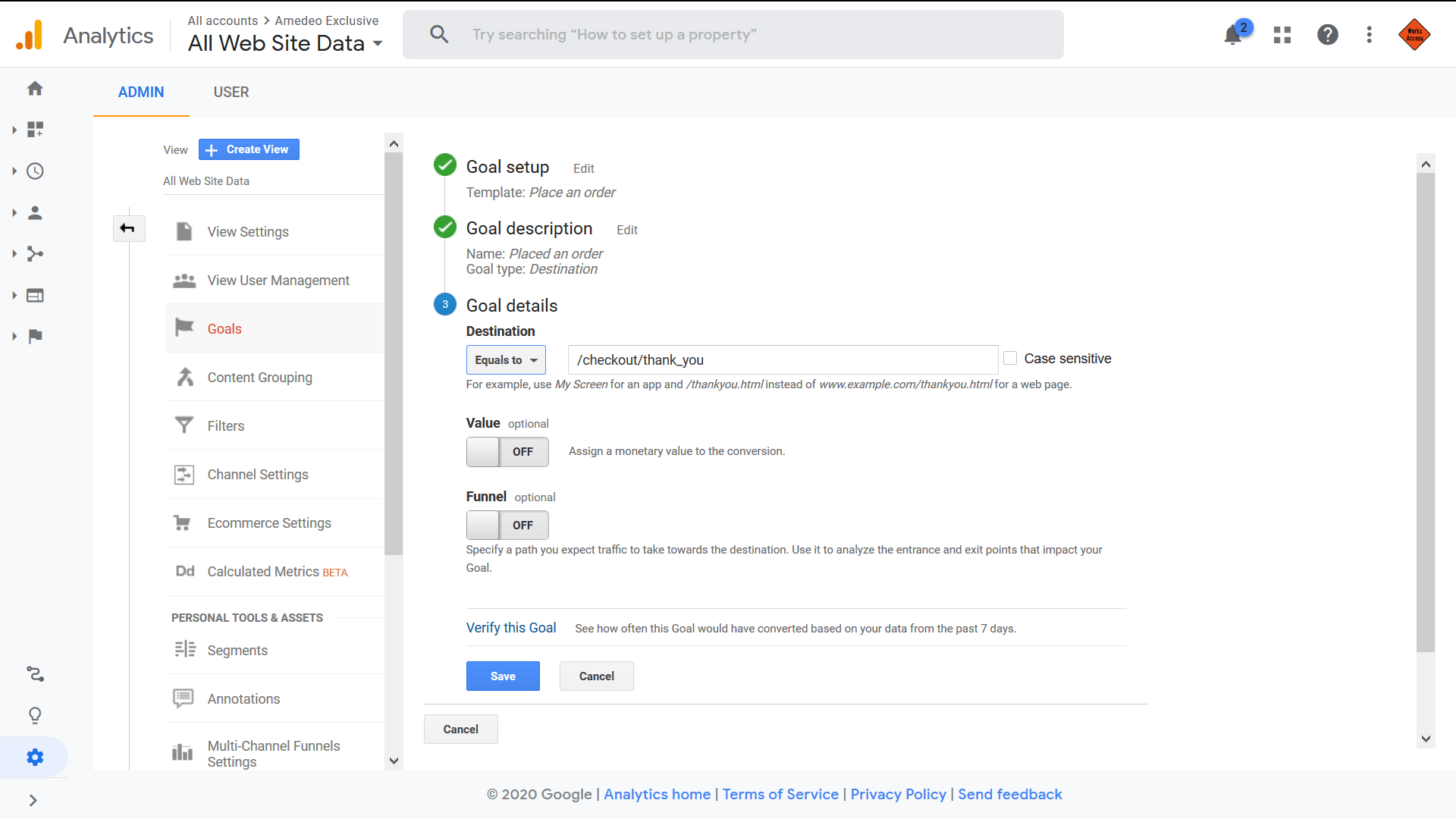Turn on the Value toggle
Screen dimensions: 1456x819
[x=507, y=451]
